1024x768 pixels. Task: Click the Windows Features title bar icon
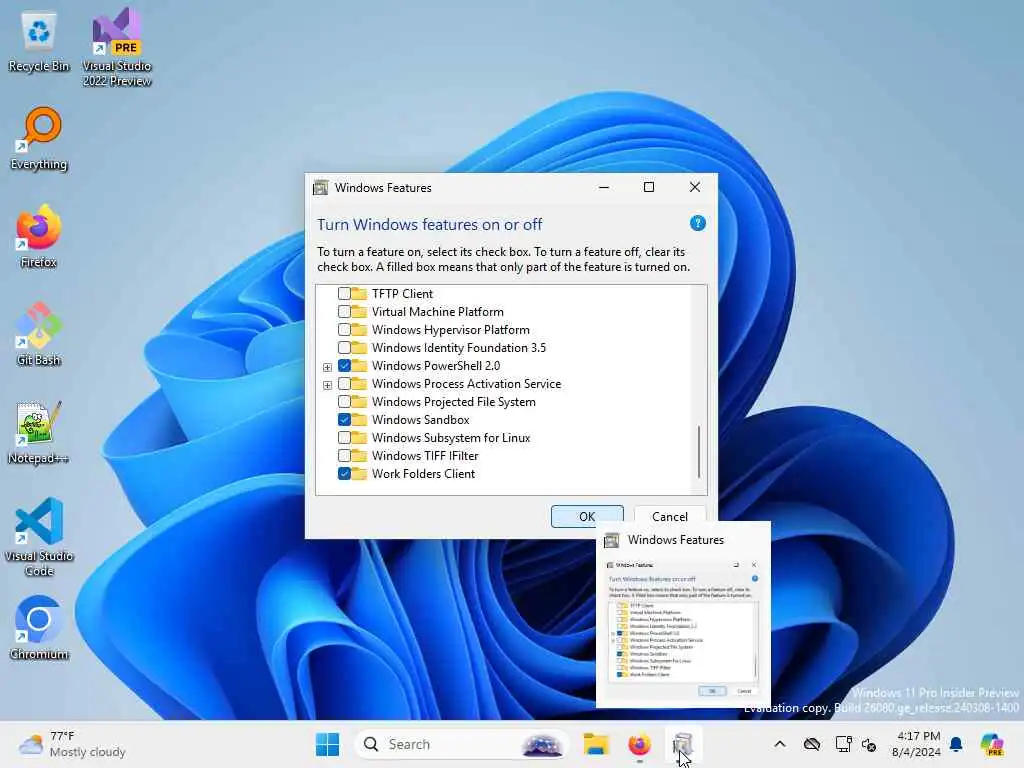click(x=321, y=188)
